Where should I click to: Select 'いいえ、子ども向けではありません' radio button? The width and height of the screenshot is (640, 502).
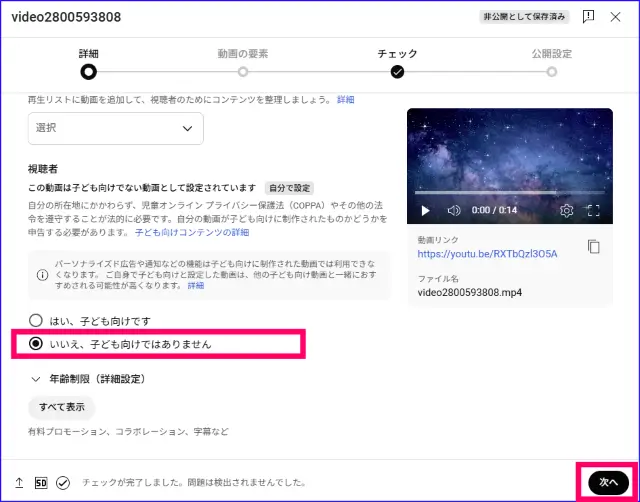point(37,344)
